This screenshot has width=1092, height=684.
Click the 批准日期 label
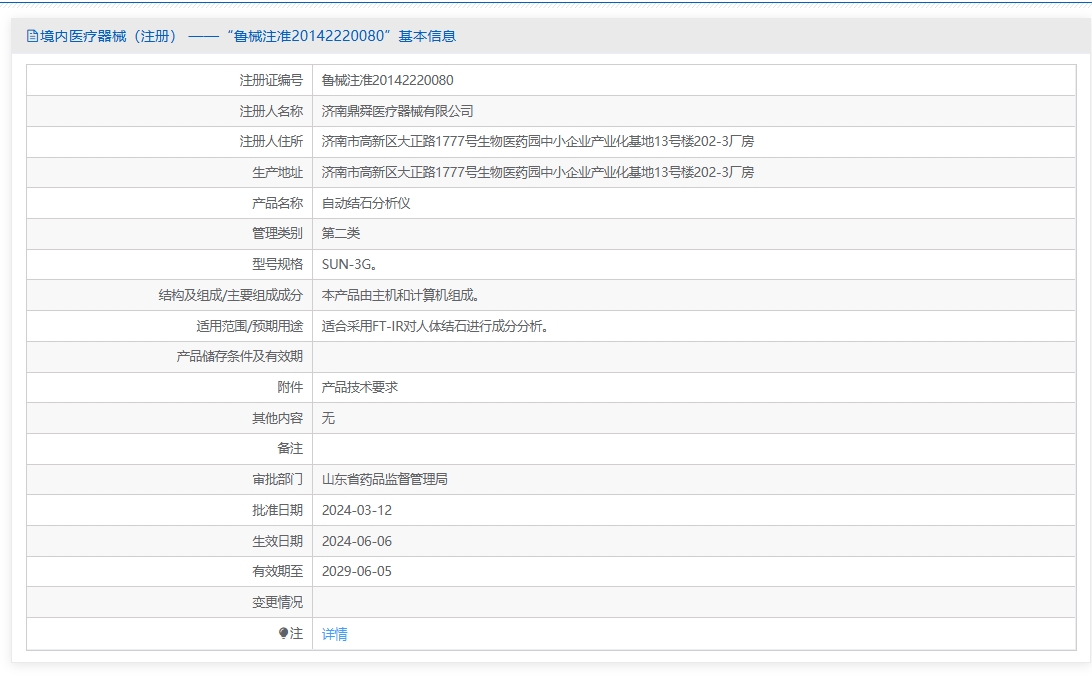click(277, 511)
